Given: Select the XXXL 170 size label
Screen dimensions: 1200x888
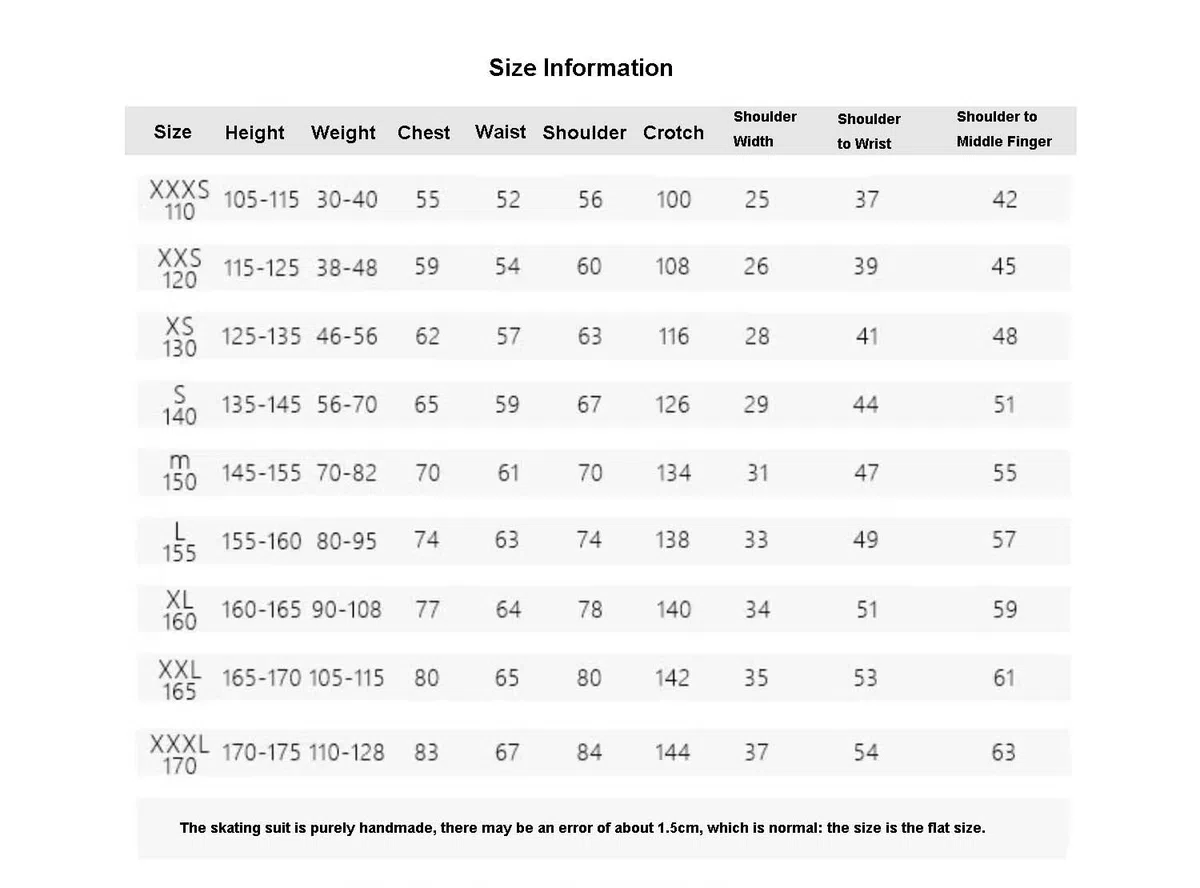Looking at the screenshot, I should (180, 754).
